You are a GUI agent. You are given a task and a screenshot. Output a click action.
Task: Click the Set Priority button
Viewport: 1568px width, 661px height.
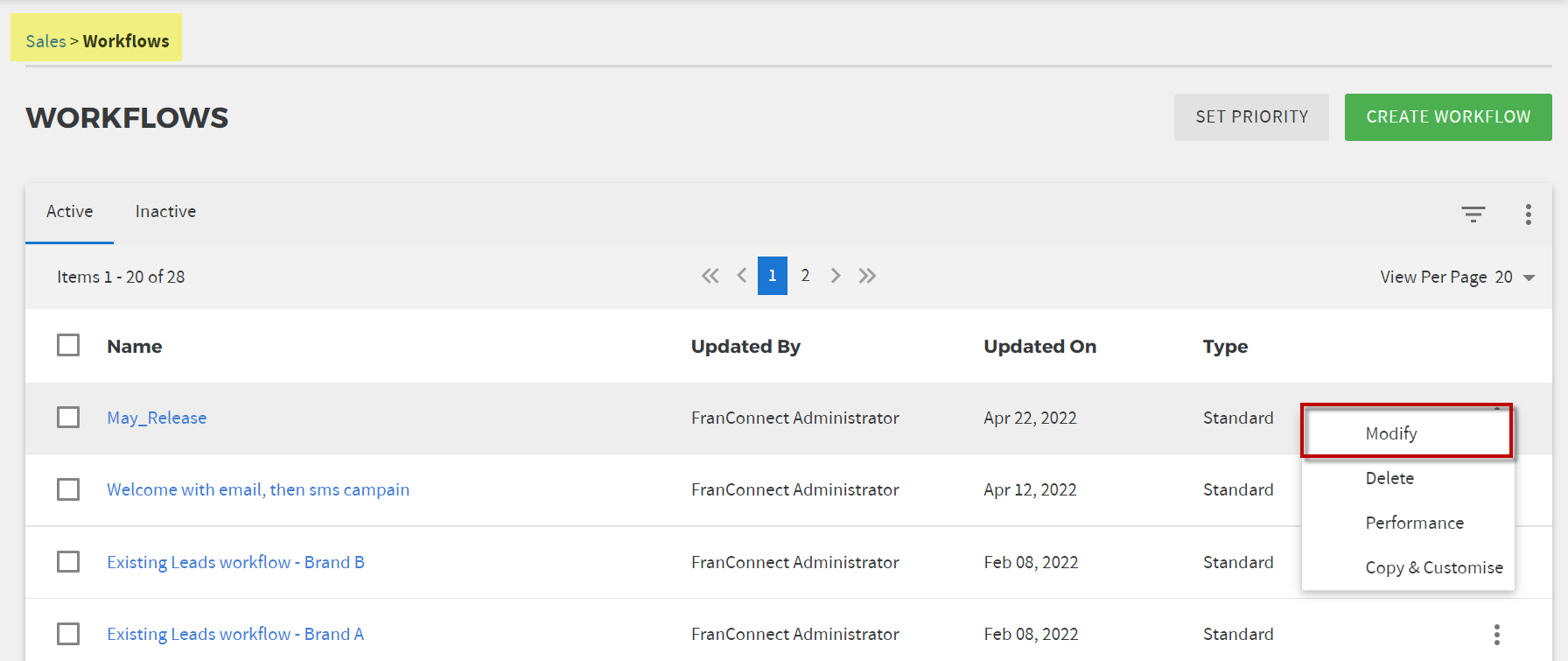pyautogui.click(x=1251, y=117)
